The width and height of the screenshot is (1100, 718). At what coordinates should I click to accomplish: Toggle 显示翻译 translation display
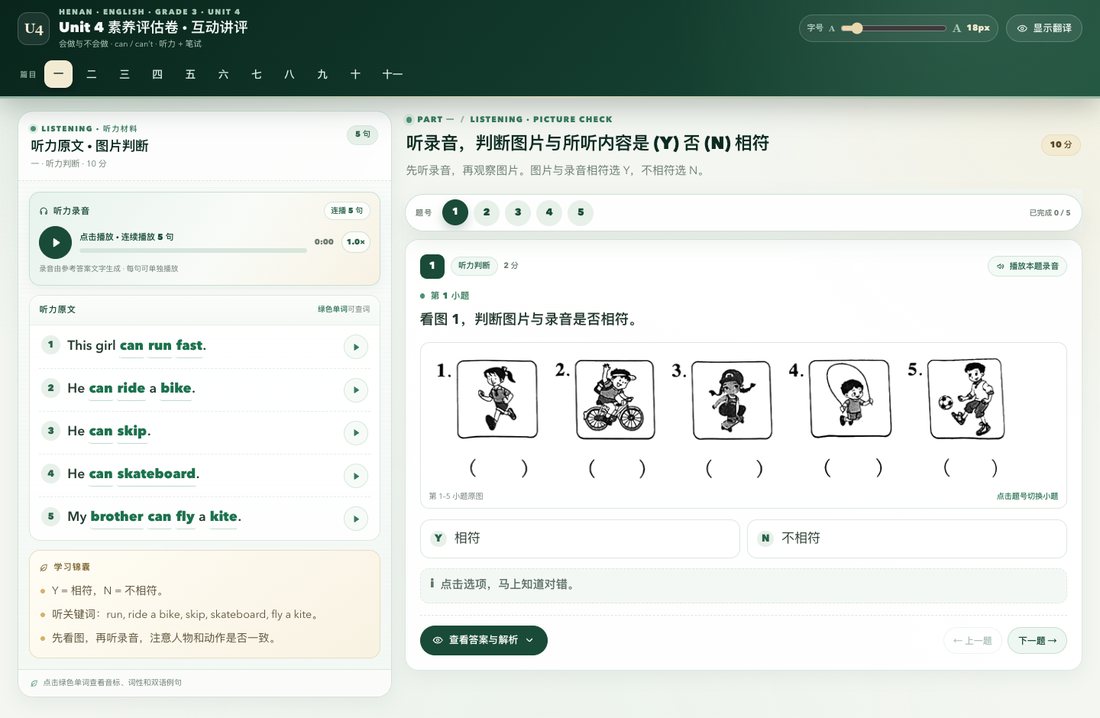coord(1044,28)
